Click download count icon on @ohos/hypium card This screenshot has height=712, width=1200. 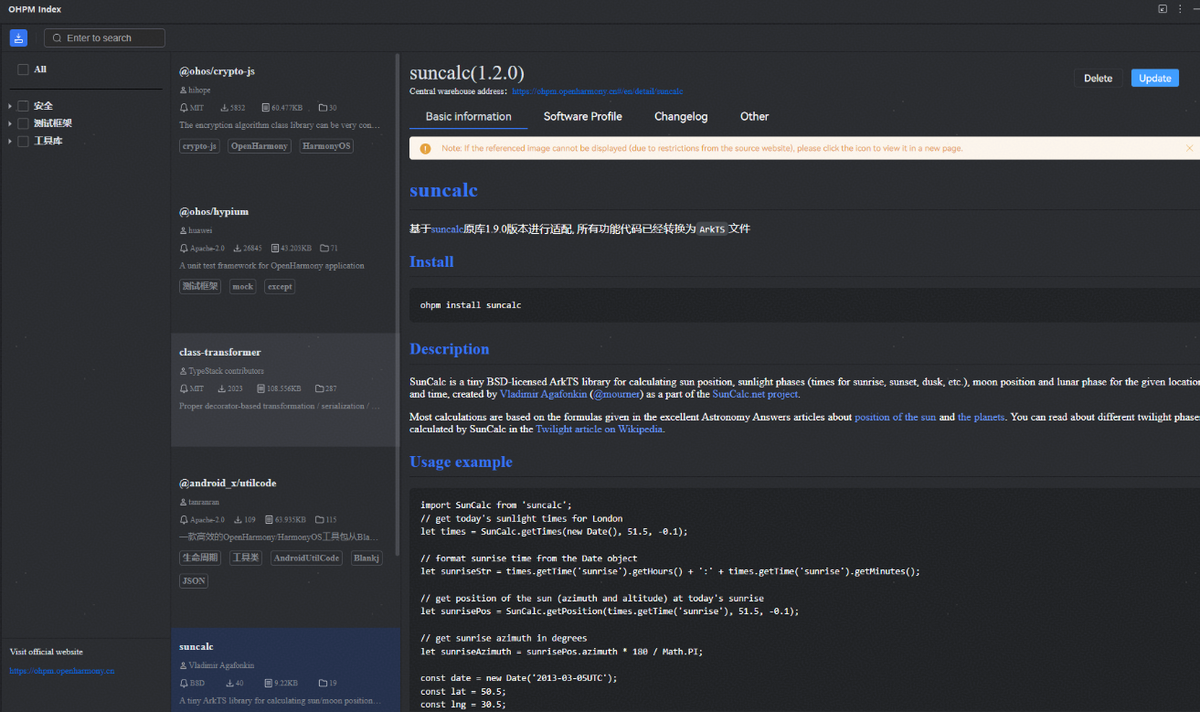tap(237, 248)
